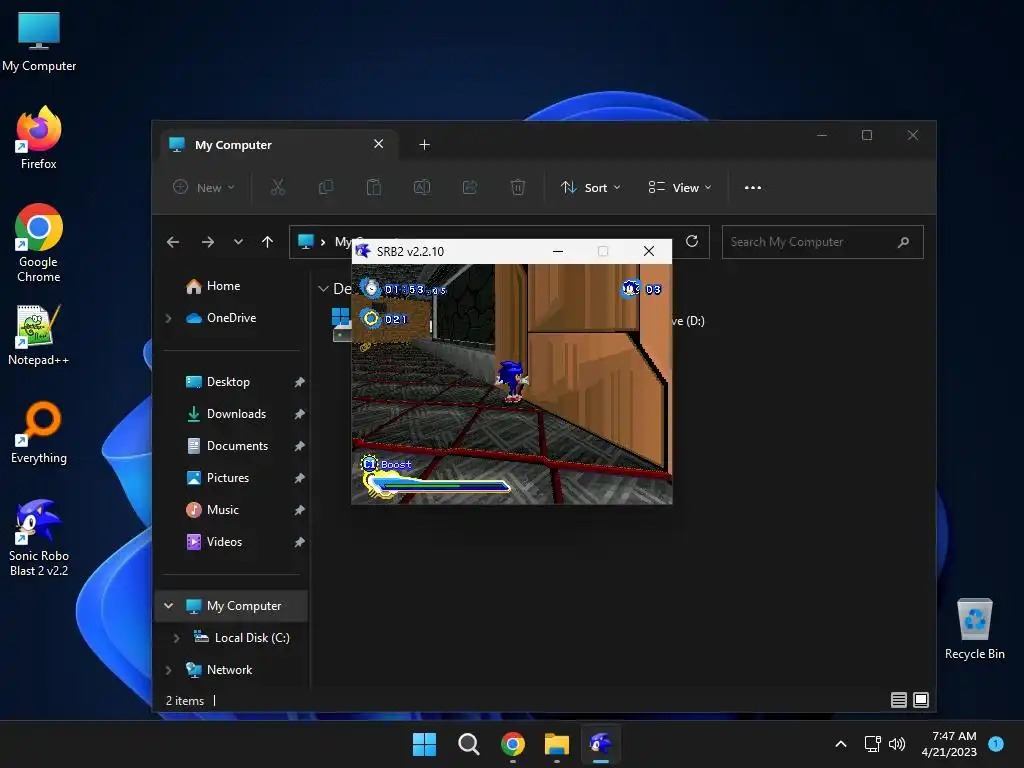
Task: Open the Sort dropdown menu
Action: pyautogui.click(x=590, y=187)
